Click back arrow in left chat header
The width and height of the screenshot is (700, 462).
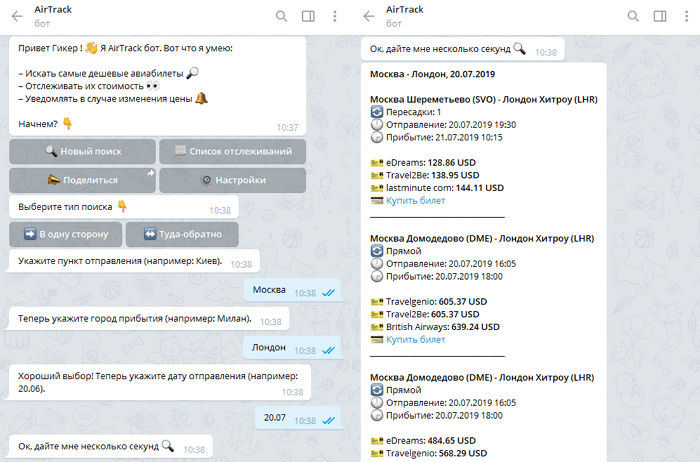(16, 16)
